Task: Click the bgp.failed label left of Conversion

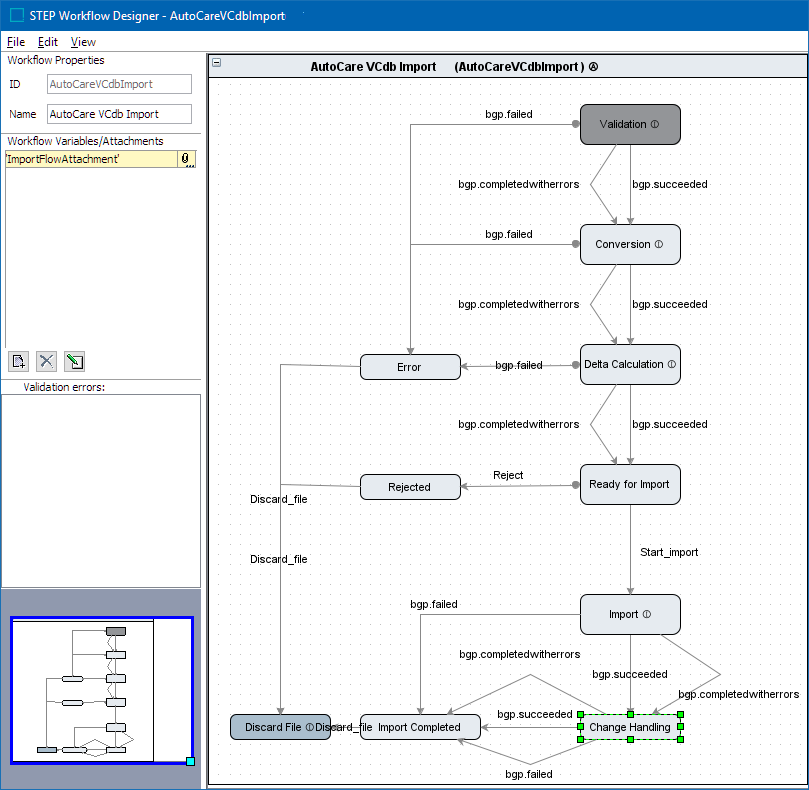Action: (x=509, y=234)
